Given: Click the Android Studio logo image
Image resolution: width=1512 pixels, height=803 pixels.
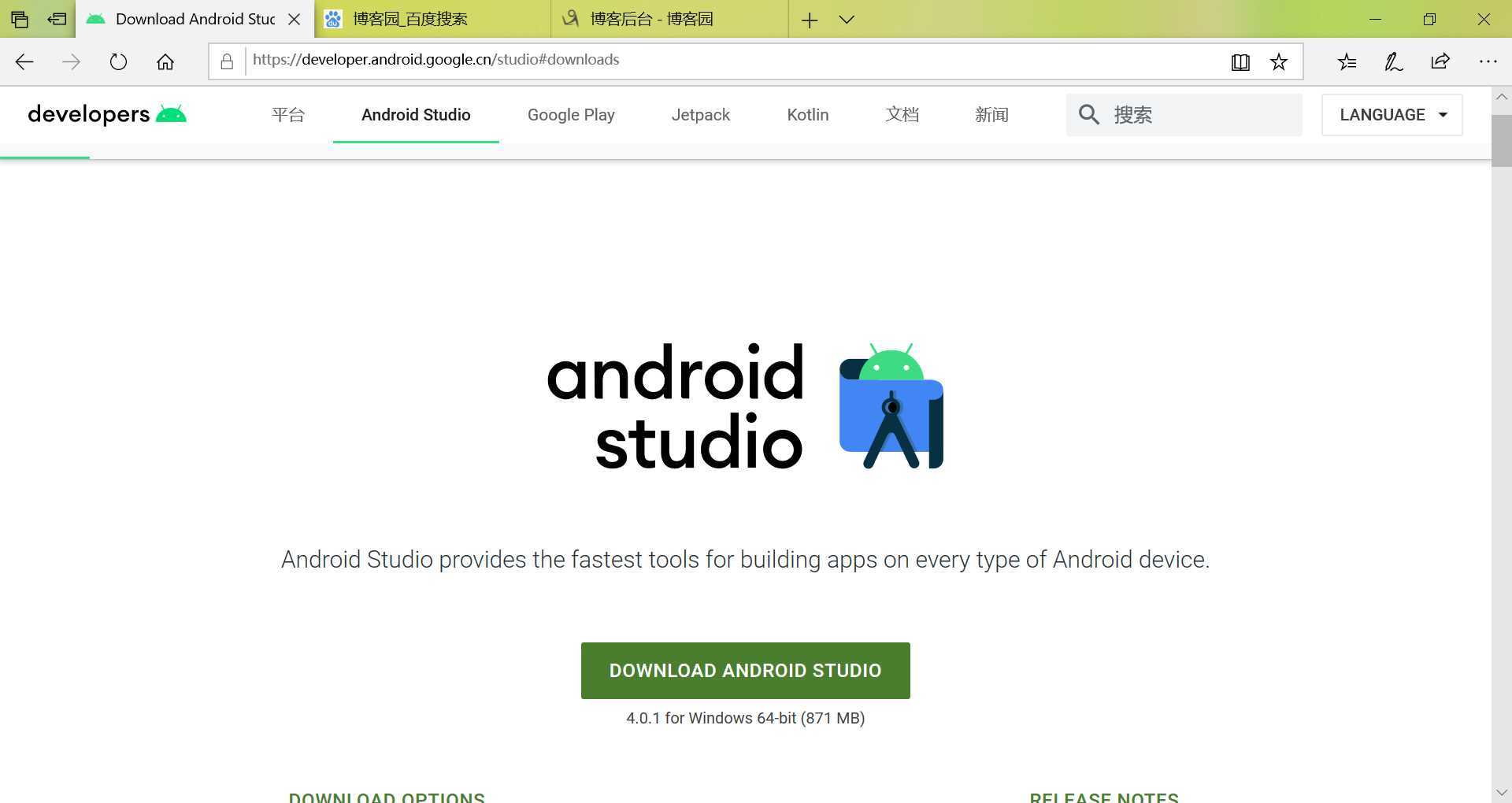Looking at the screenshot, I should (x=745, y=406).
